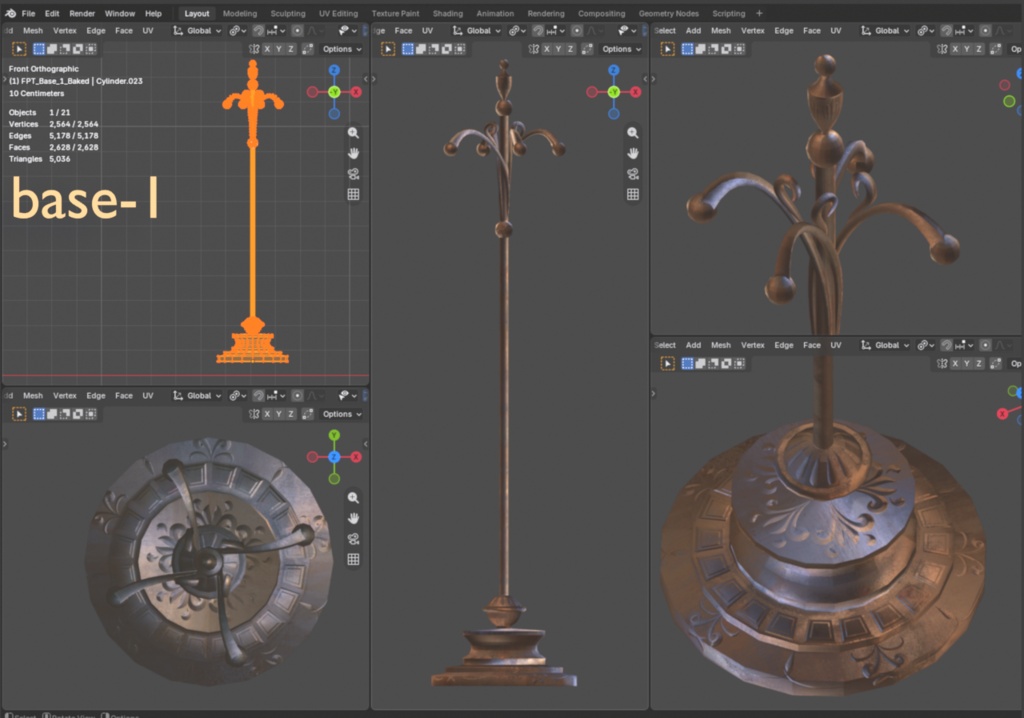Switch to the Sculpting workspace tab
Viewport: 1024px width, 718px height.
(x=288, y=13)
